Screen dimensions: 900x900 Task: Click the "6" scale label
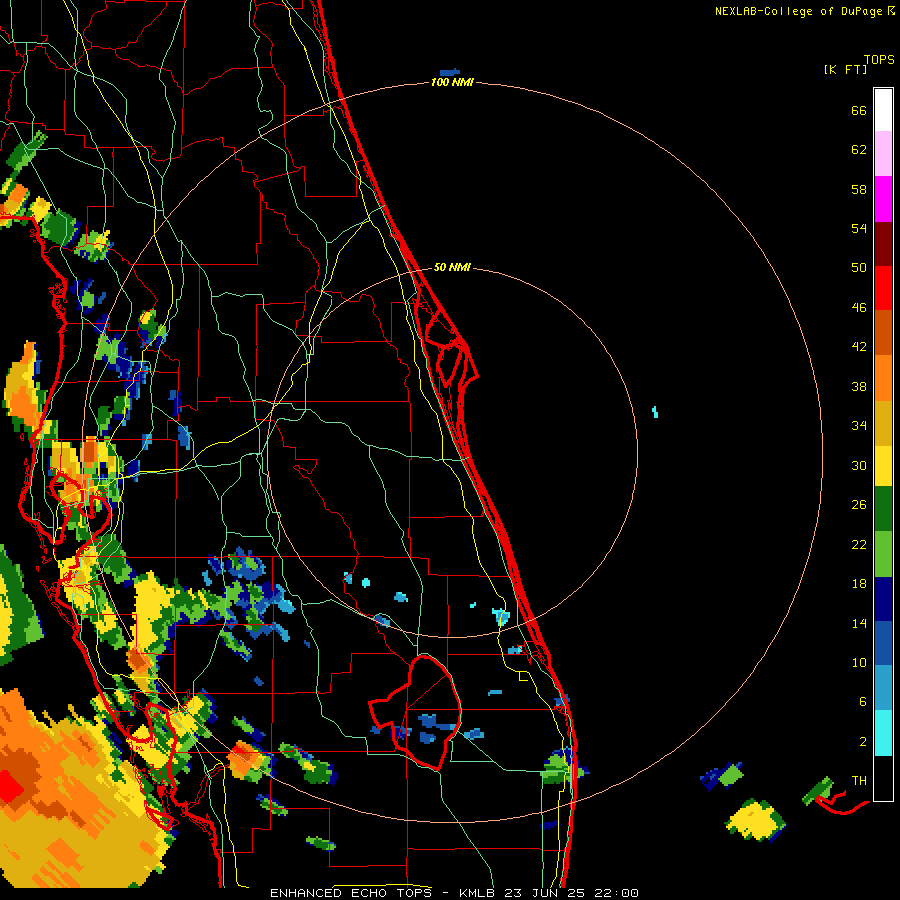coord(862,702)
